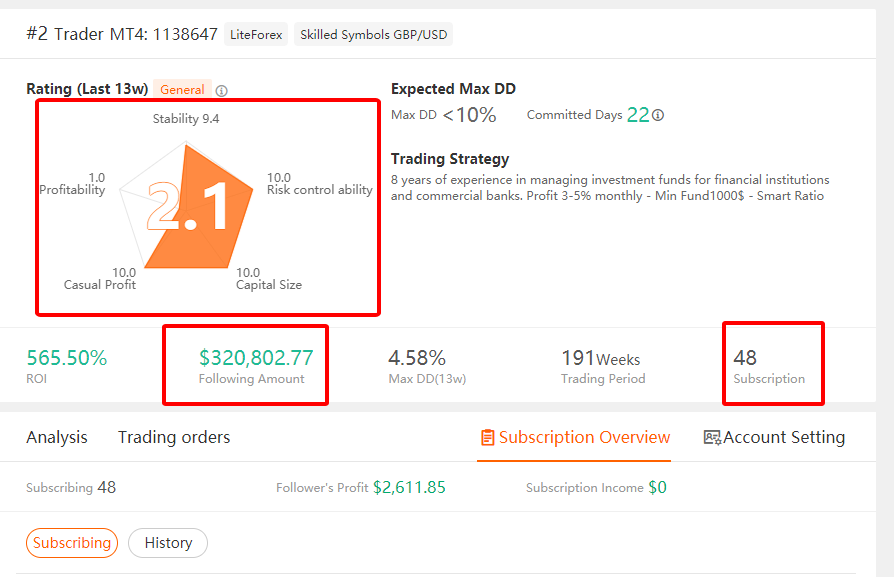Click the Account Setting profile icon
894x577 pixels.
712,437
